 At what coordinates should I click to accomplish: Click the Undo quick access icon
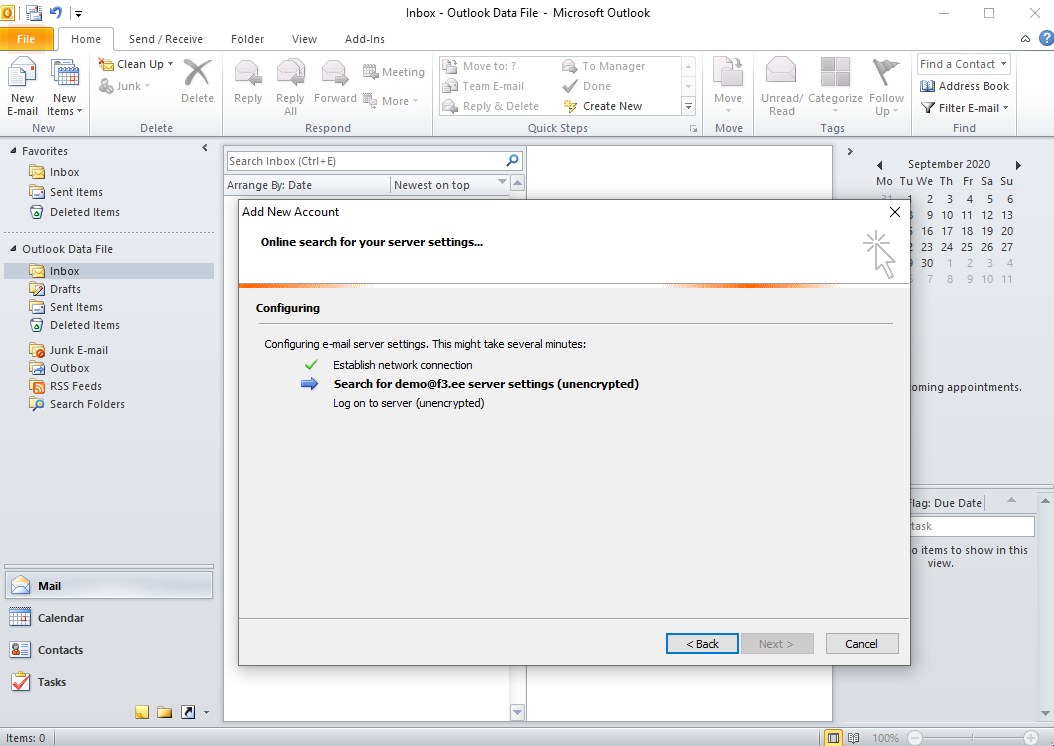(56, 12)
